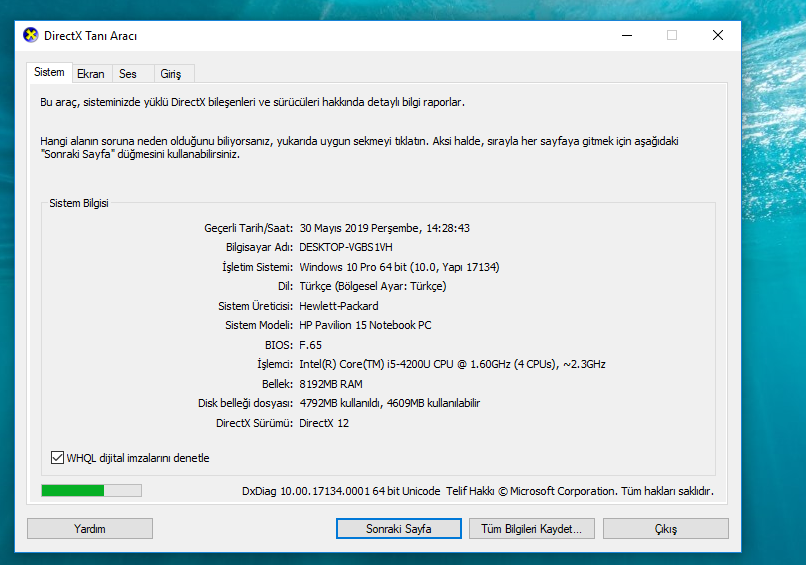Viewport: 806px width, 565px height.
Task: Click HP Pavilion 15 Notebook PC text
Action: click(365, 325)
